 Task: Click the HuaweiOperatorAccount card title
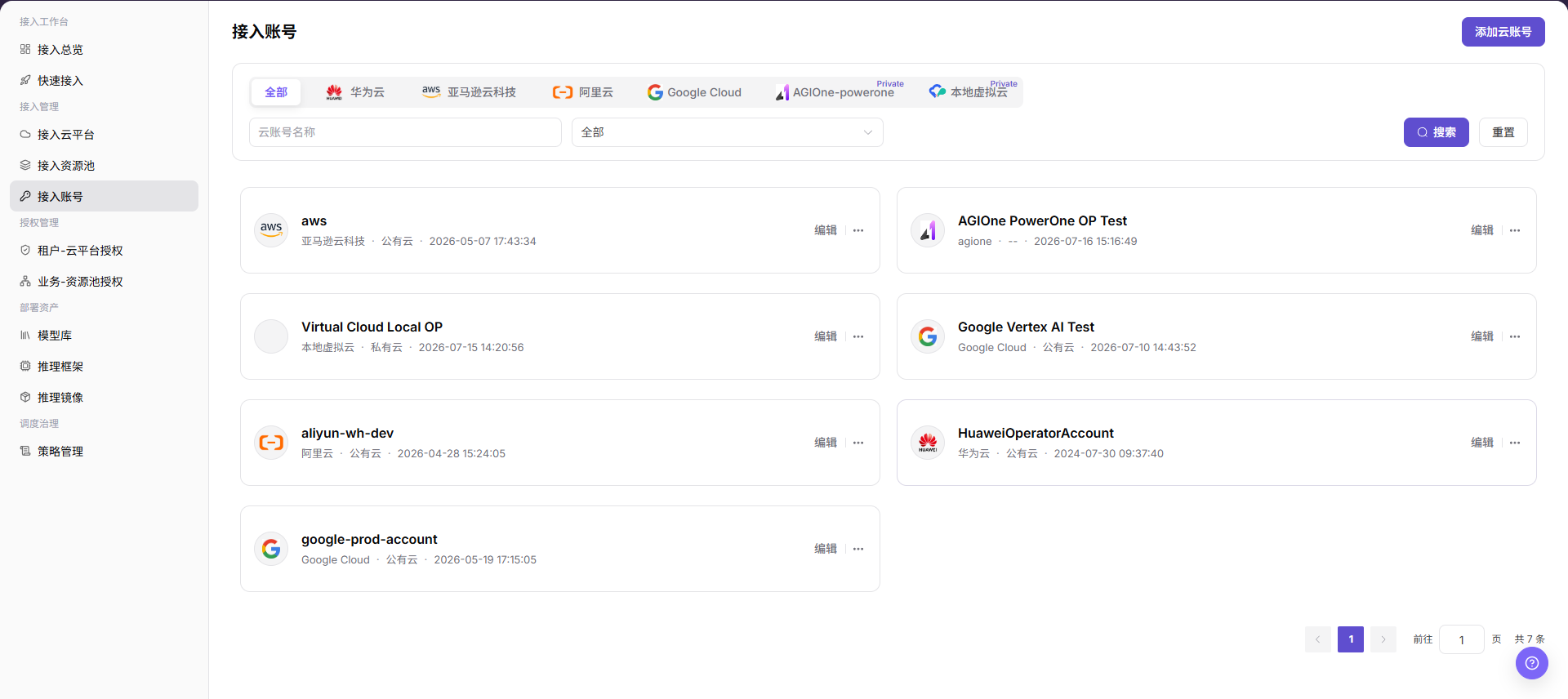pos(1036,433)
